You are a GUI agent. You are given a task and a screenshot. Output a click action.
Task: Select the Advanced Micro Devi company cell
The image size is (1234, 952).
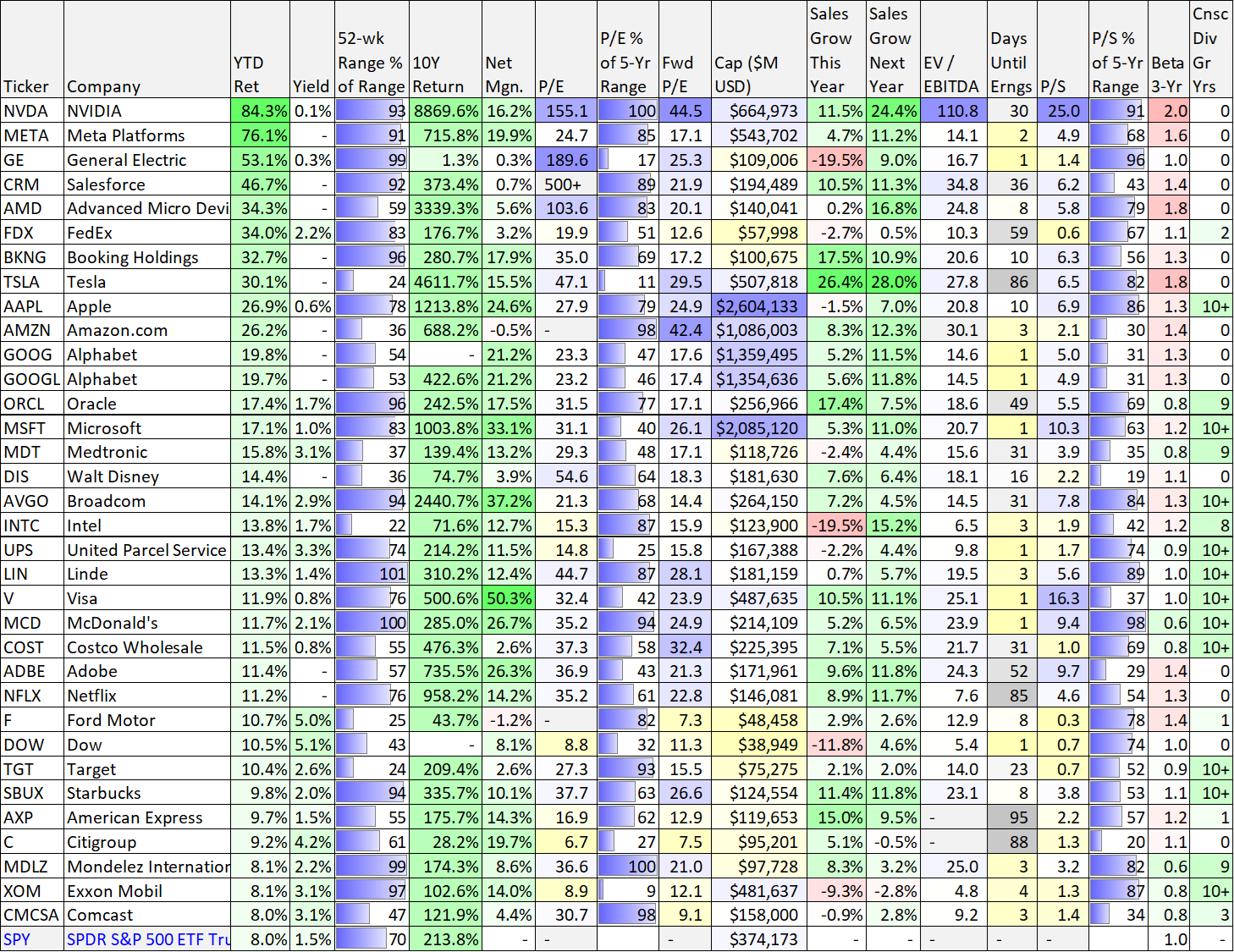pos(147,208)
